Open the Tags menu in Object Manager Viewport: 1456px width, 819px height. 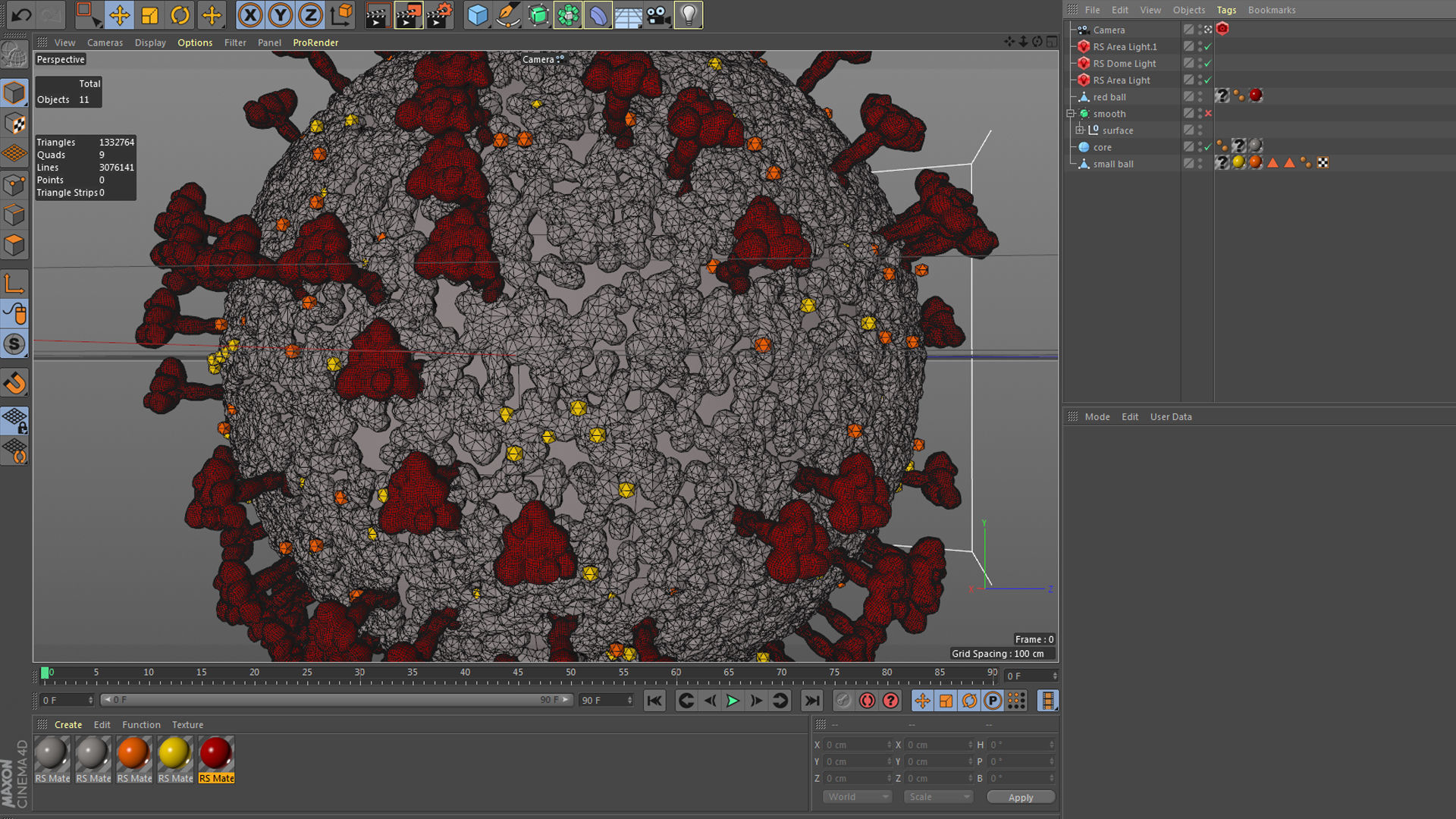click(1226, 10)
